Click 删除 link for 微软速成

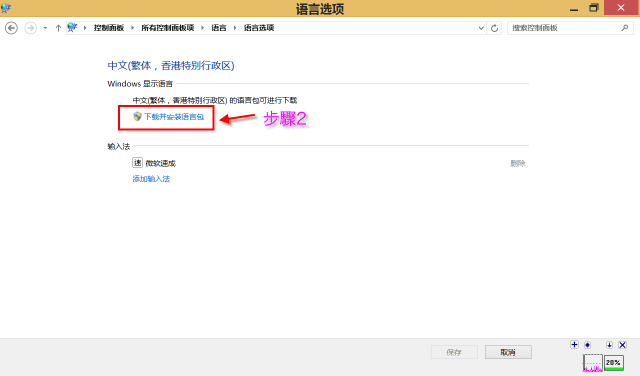[518, 163]
